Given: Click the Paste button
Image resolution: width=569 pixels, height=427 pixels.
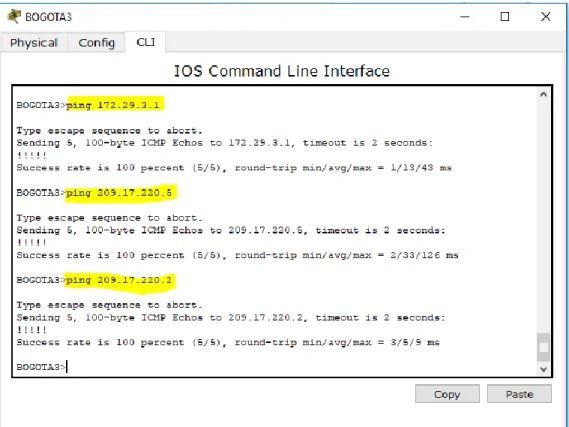Looking at the screenshot, I should 519,394.
